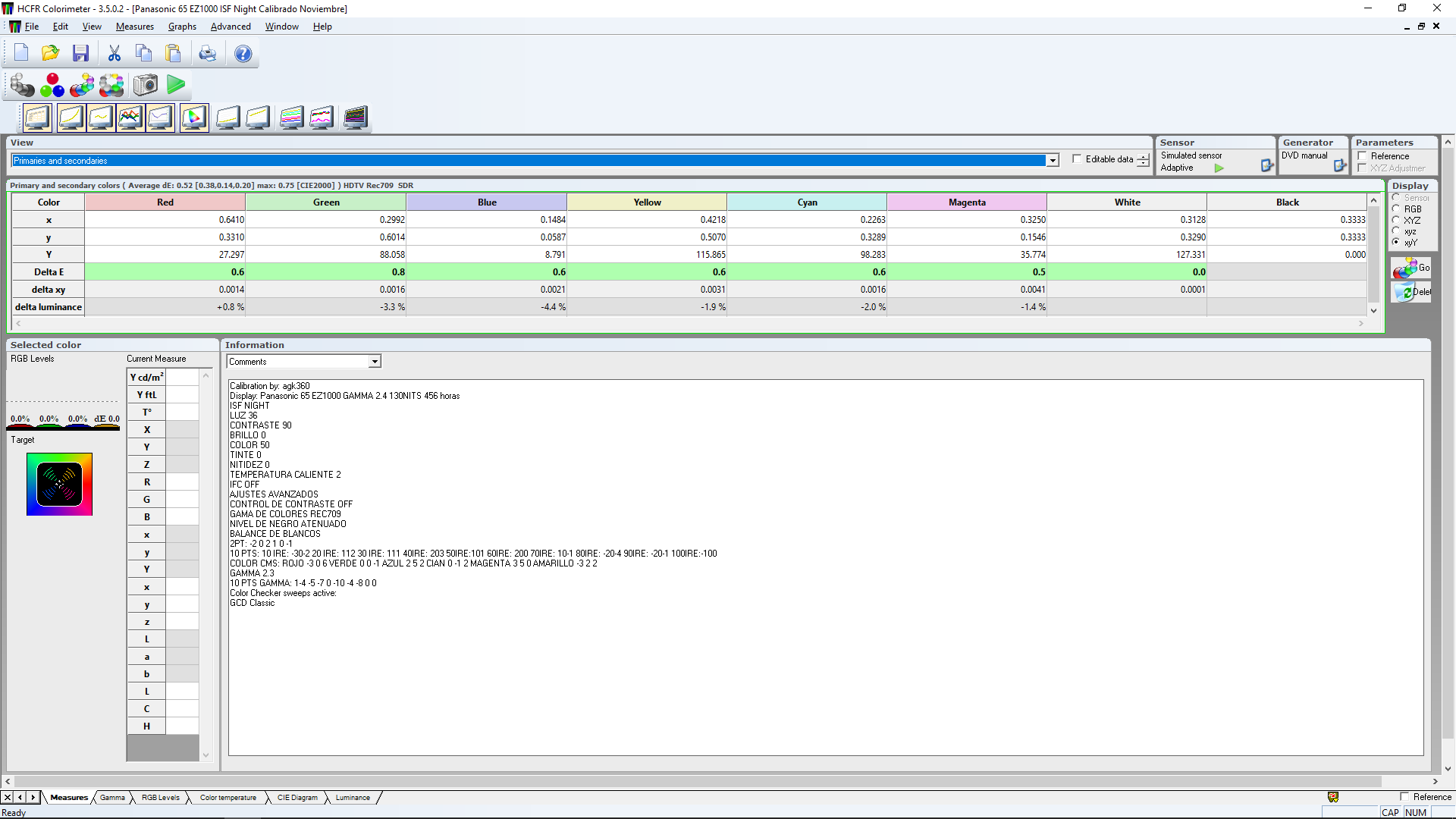The width and height of the screenshot is (1456, 819).
Task: Click the measure primaries RGB balls icon
Action: point(52,85)
